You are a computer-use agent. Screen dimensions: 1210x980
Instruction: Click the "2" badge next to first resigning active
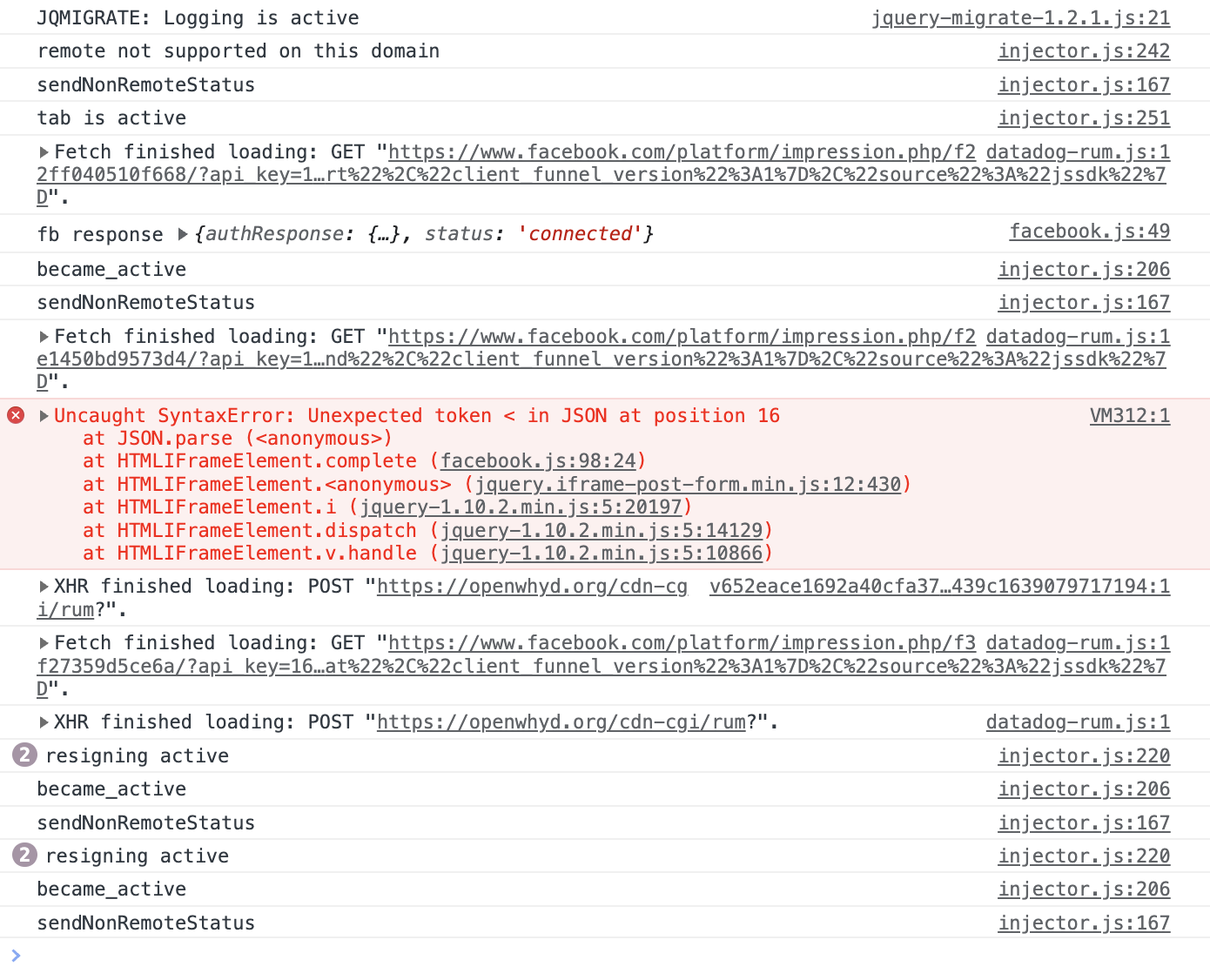(24, 755)
